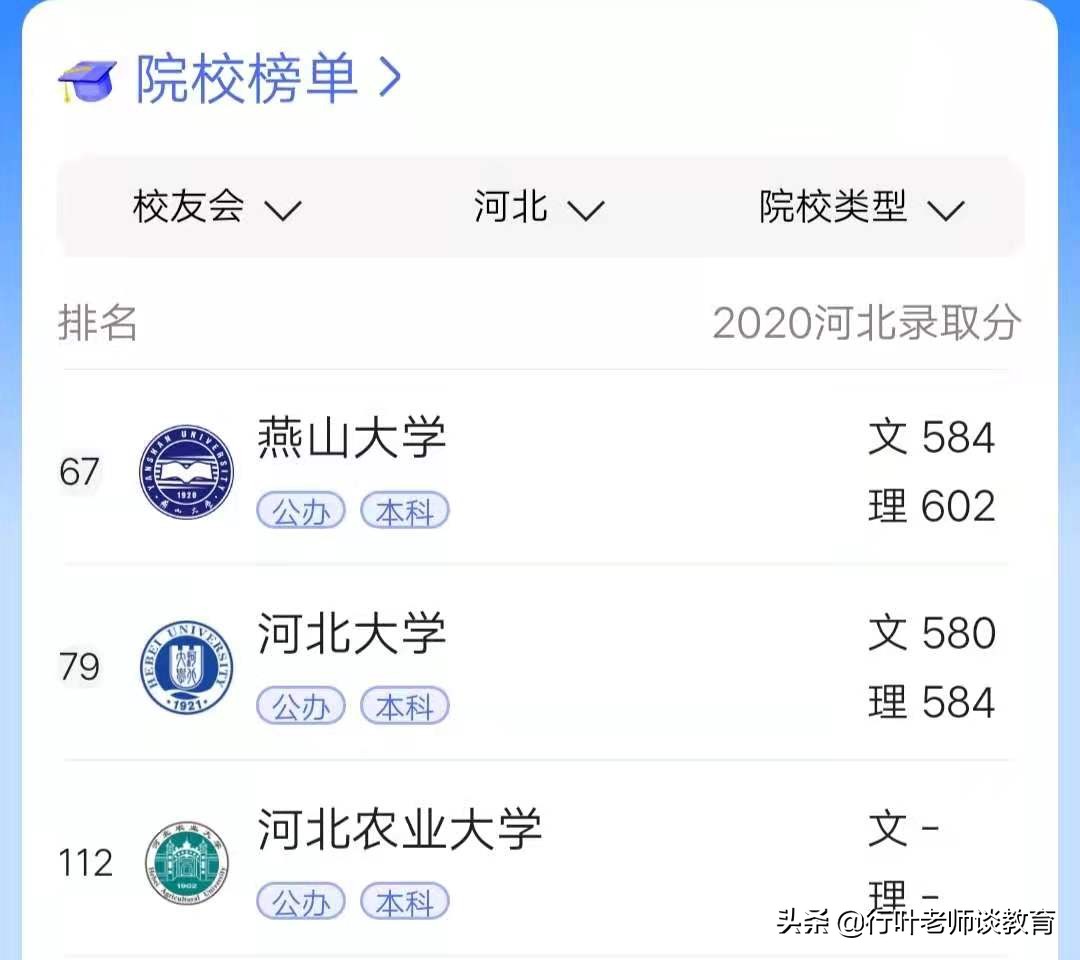The image size is (1080, 960).
Task: Click the graduation cap icon beside 院校榜单
Action: [x=88, y=78]
